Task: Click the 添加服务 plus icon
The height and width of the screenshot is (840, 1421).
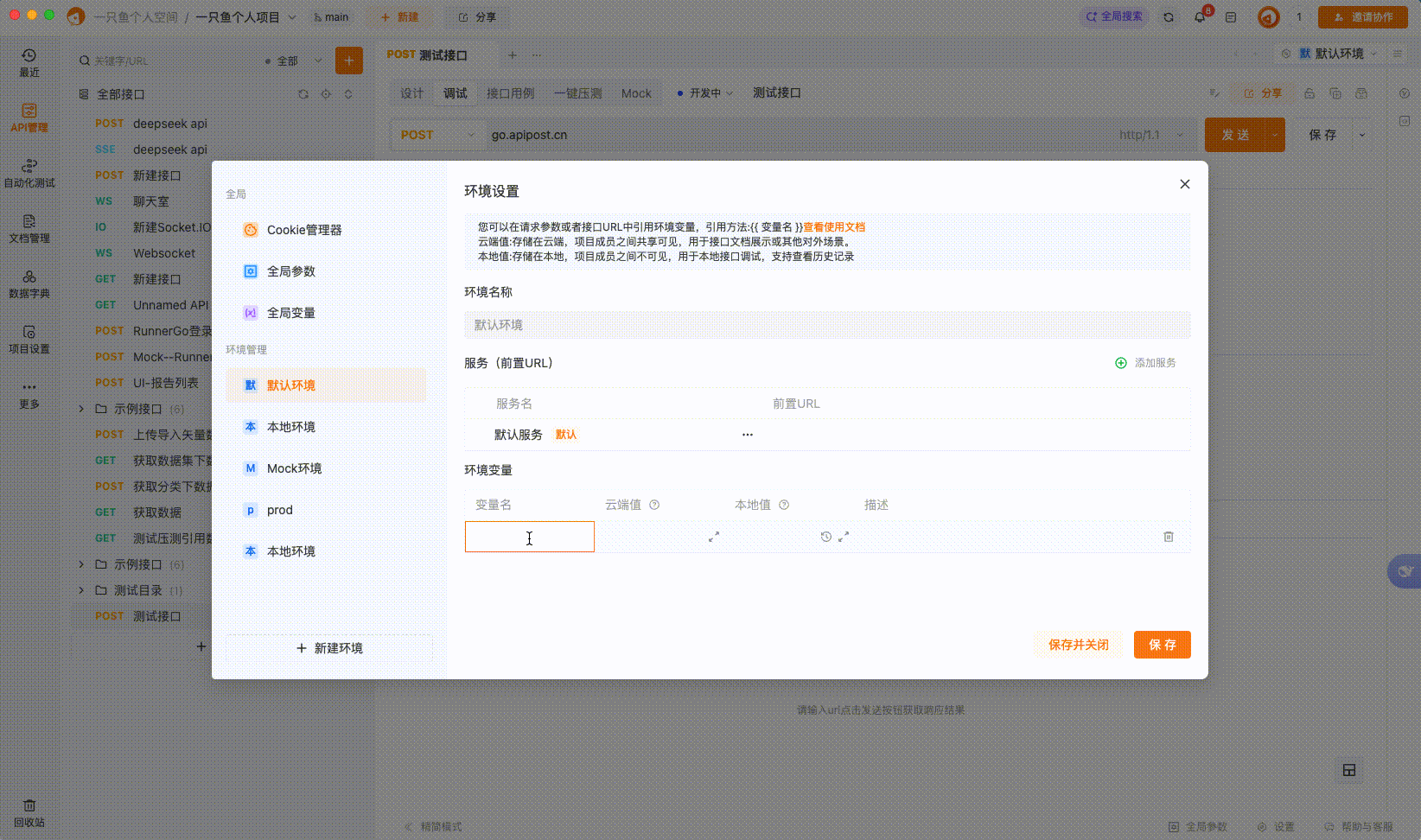Action: coord(1120,362)
